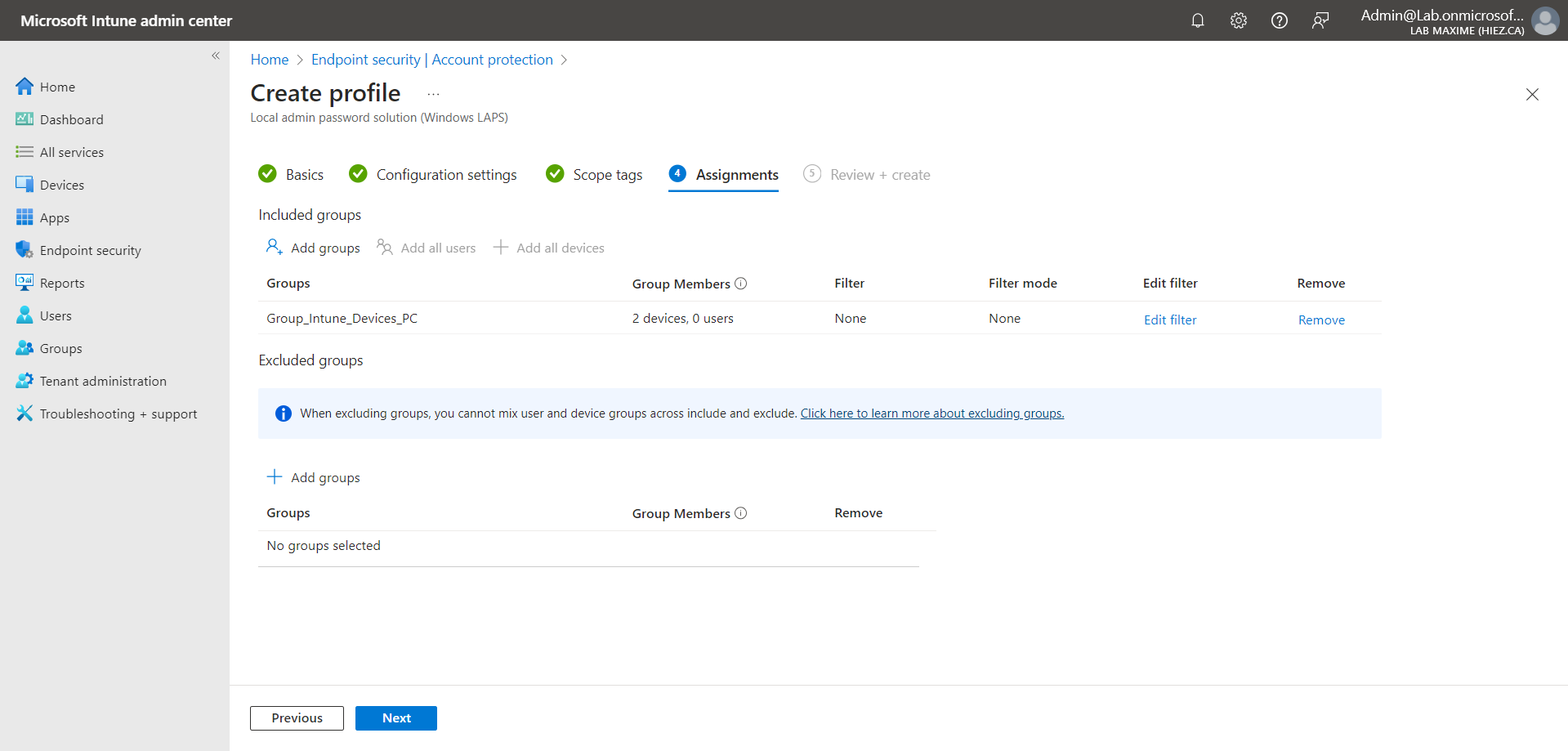Open the notifications bell icon
The width and height of the screenshot is (1568, 751).
click(1197, 20)
